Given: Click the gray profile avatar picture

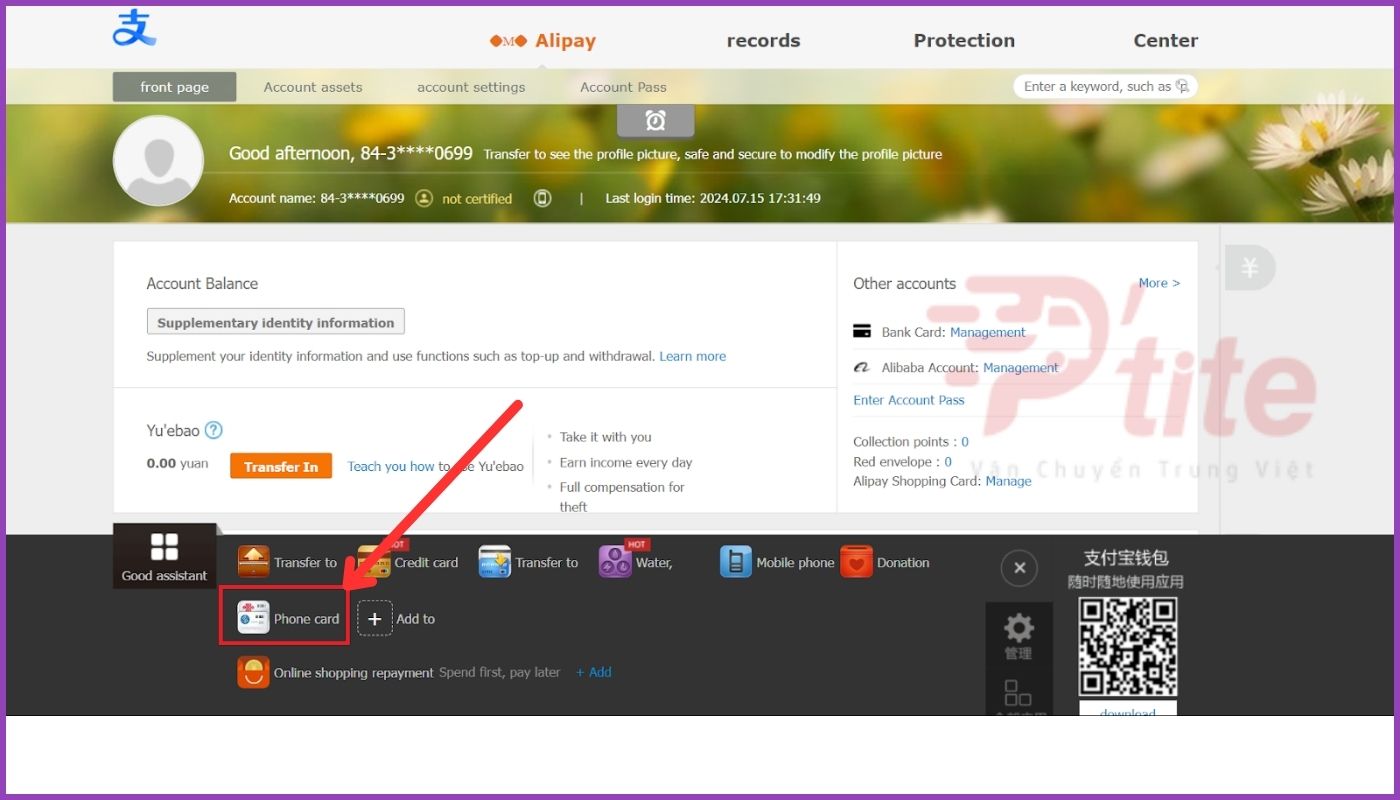Looking at the screenshot, I should (x=158, y=160).
